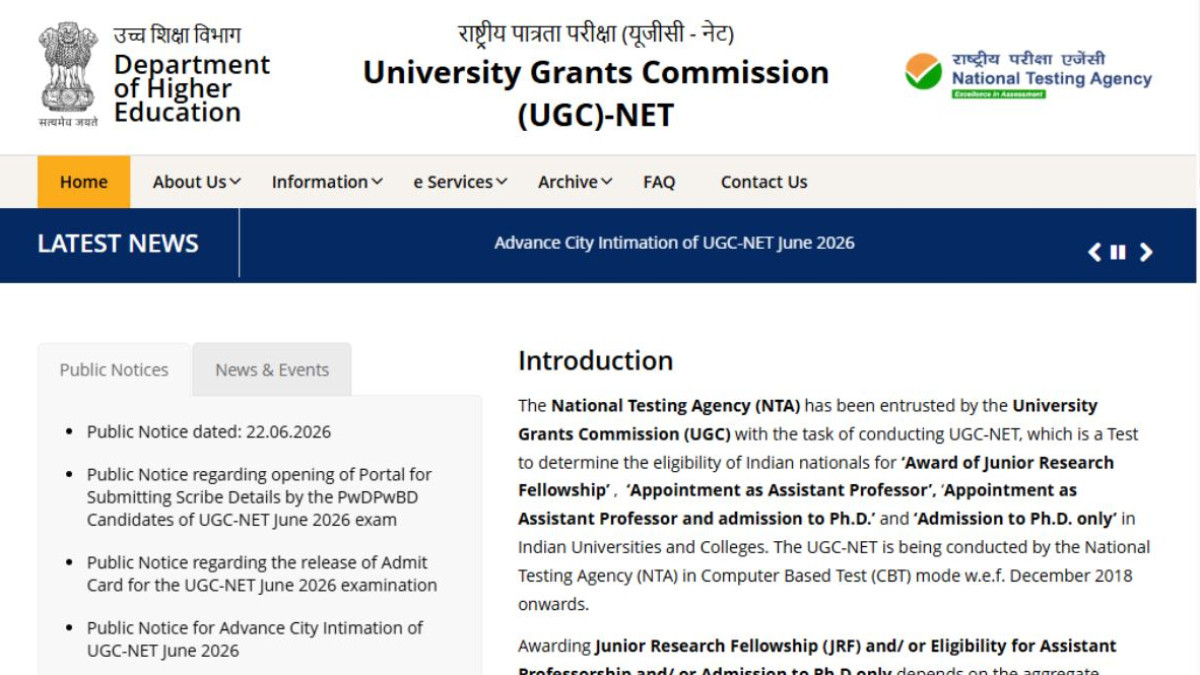Viewport: 1200px width, 675px height.
Task: Open notice on Admit Card release
Action: [x=262, y=574]
